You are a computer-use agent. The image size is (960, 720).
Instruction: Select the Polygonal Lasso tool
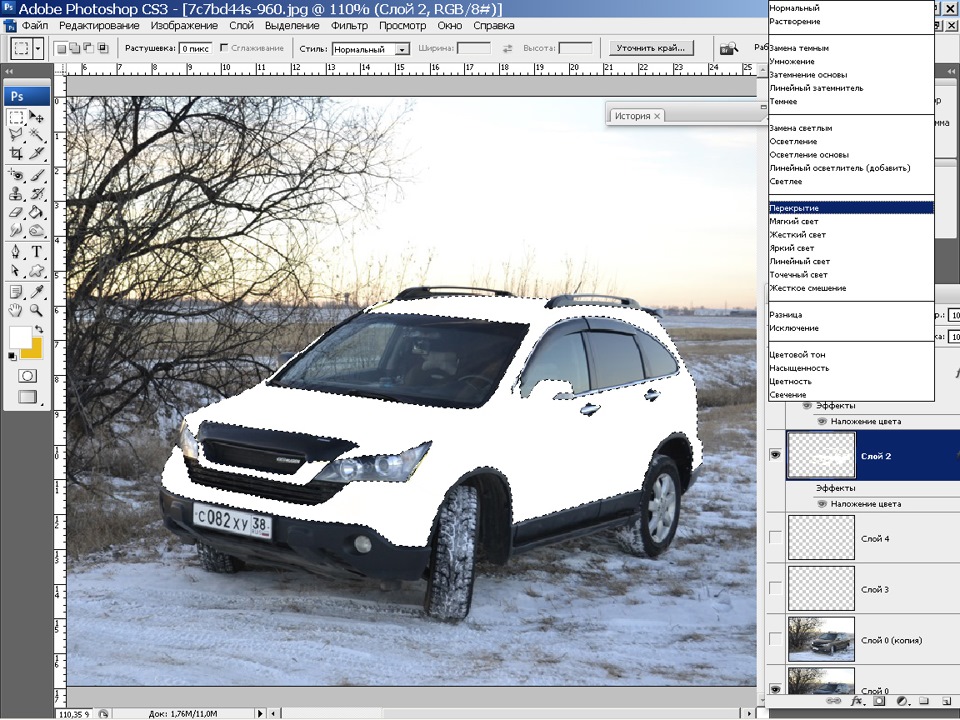16,135
